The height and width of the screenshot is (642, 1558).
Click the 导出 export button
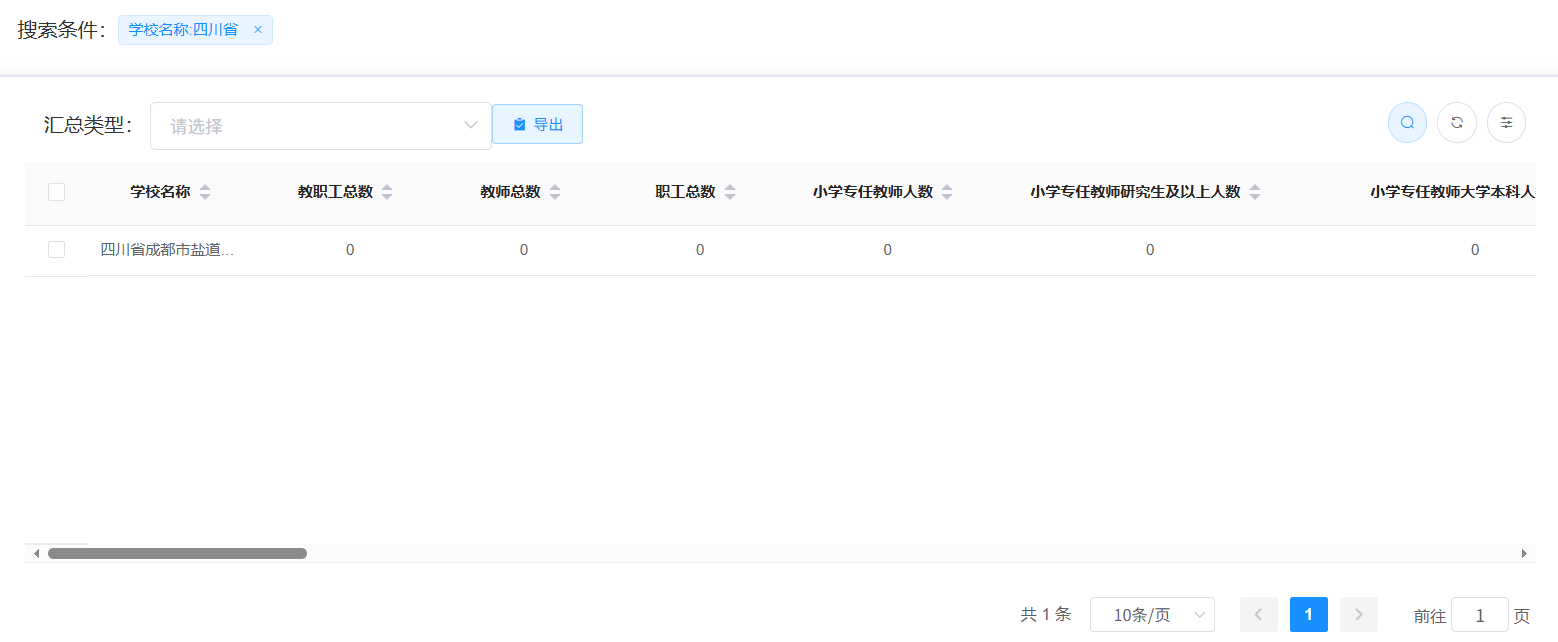click(x=537, y=124)
